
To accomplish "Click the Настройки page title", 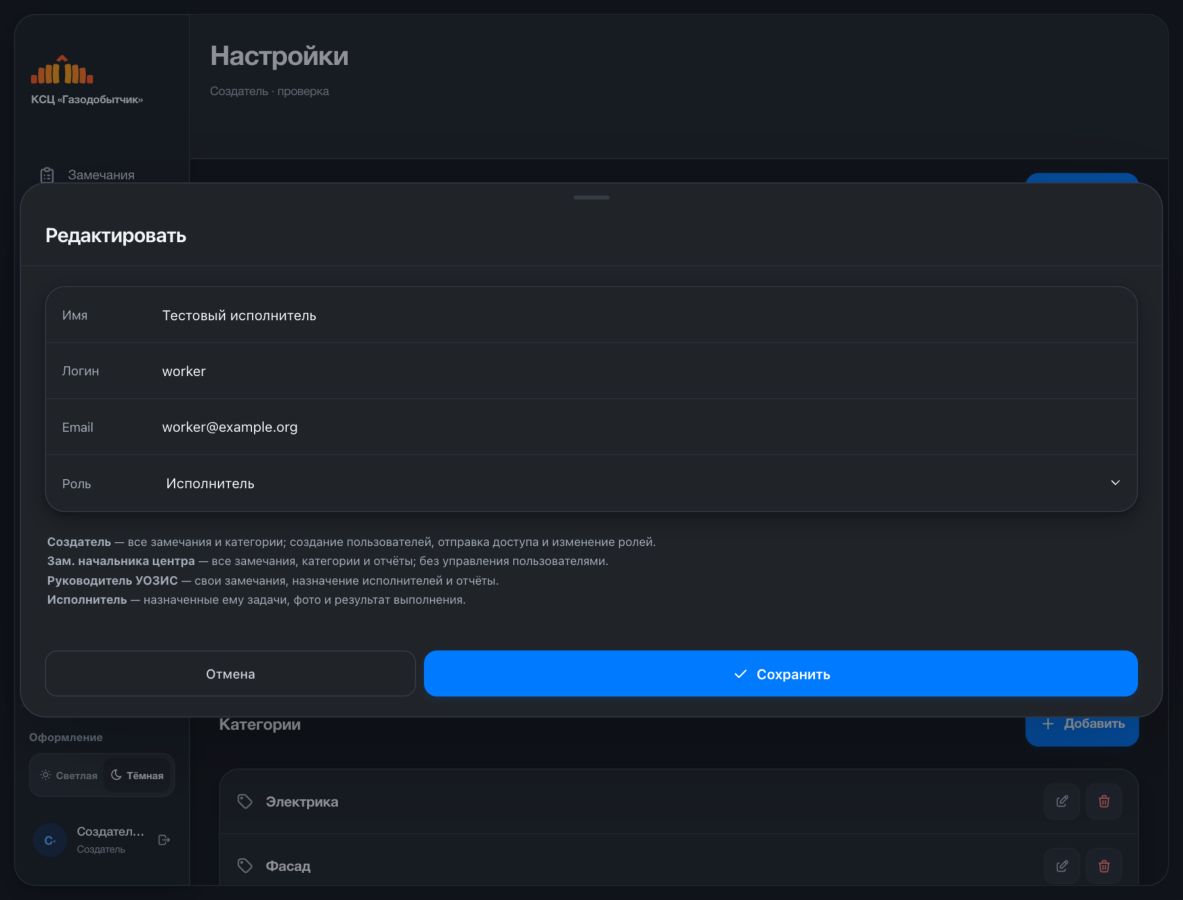I will tap(279, 56).
